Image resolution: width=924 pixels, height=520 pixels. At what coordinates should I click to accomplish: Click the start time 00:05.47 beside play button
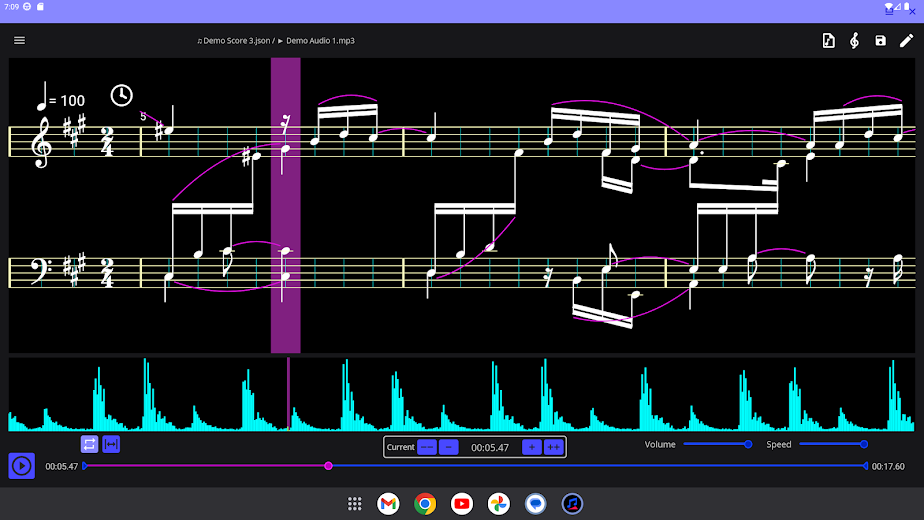[62, 466]
